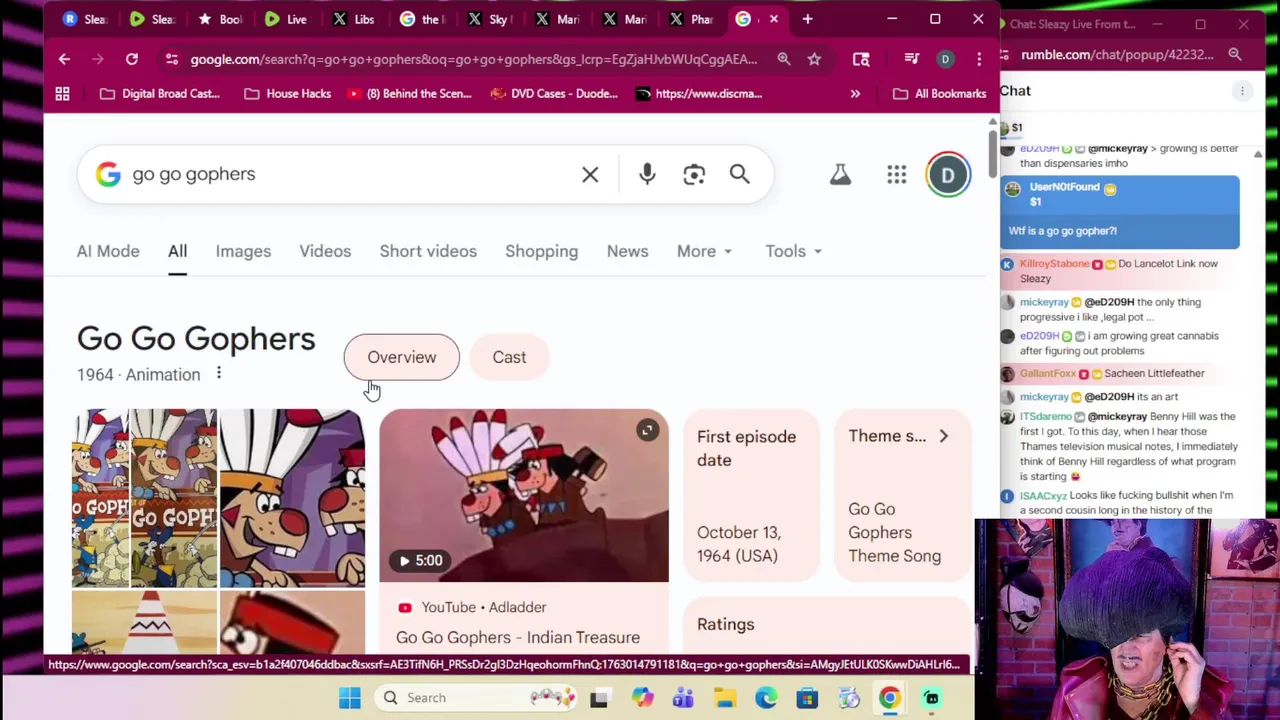Open the large gopher chief image thumbnail

click(x=292, y=497)
